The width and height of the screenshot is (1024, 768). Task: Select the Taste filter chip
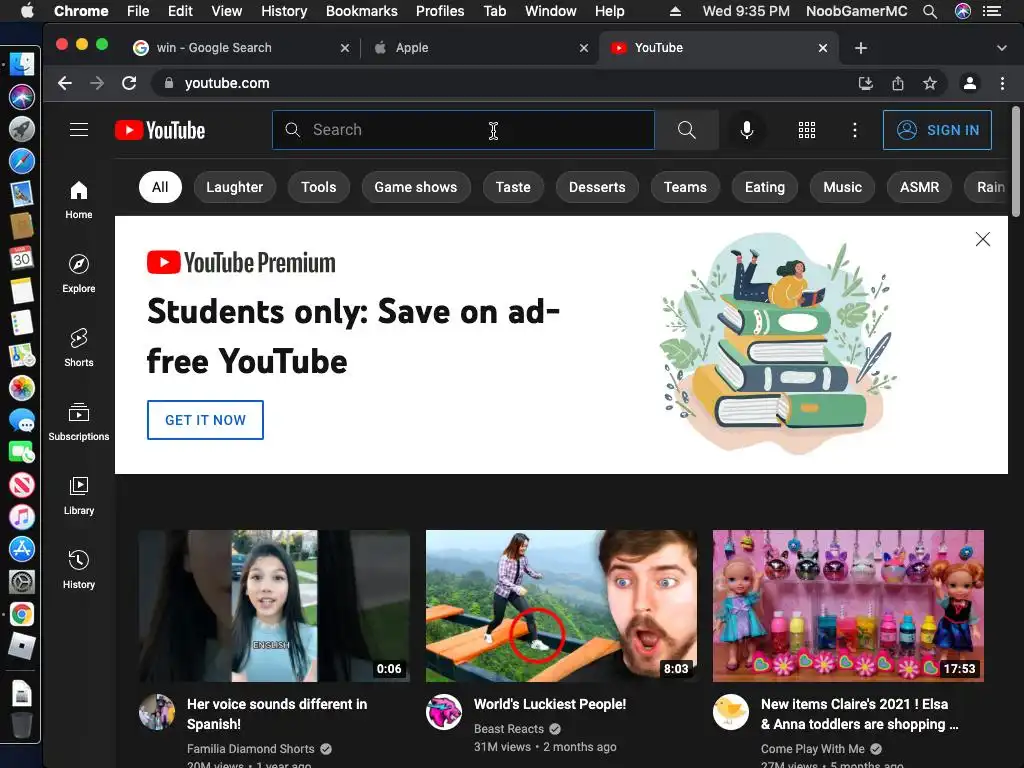pos(513,187)
